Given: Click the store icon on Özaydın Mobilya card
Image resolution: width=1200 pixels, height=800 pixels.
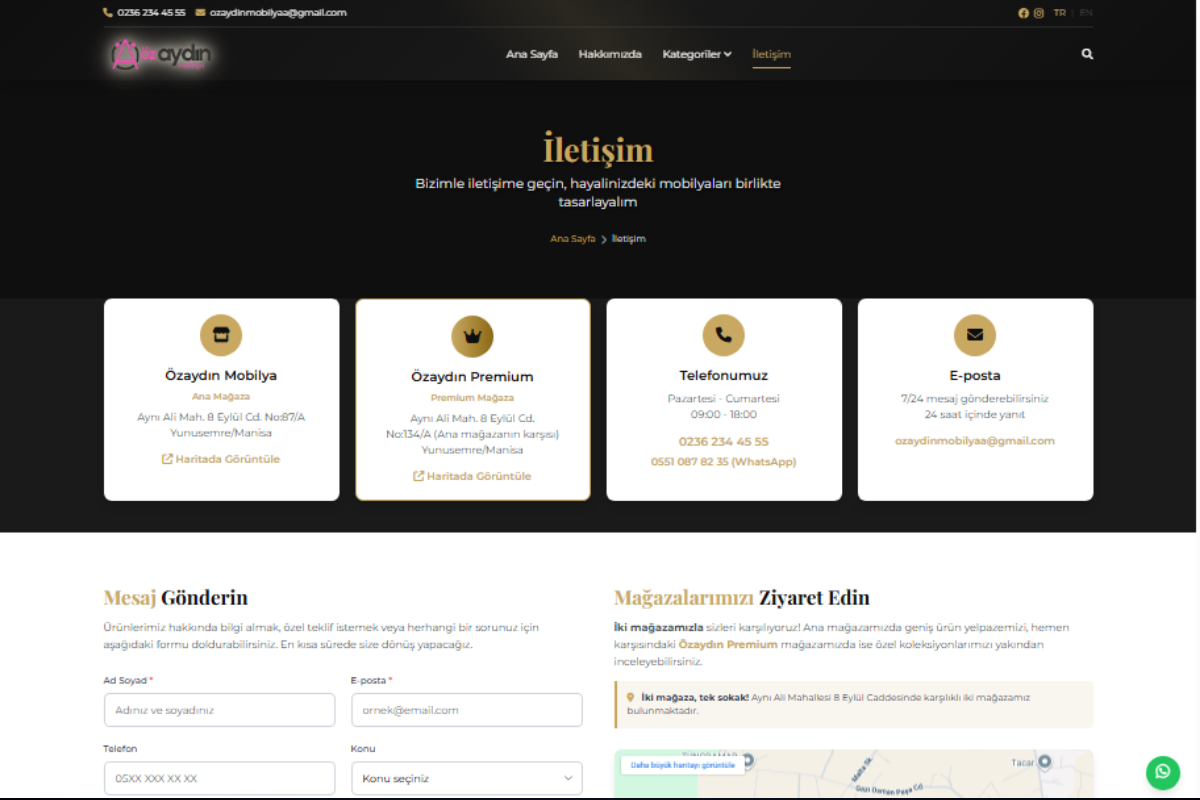Looking at the screenshot, I should 220,335.
